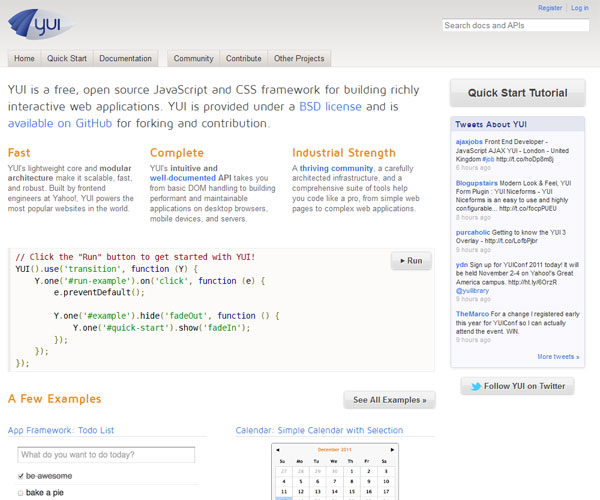600x500 pixels.
Task: Open ajaxjobs tweet author link
Action: click(x=469, y=142)
